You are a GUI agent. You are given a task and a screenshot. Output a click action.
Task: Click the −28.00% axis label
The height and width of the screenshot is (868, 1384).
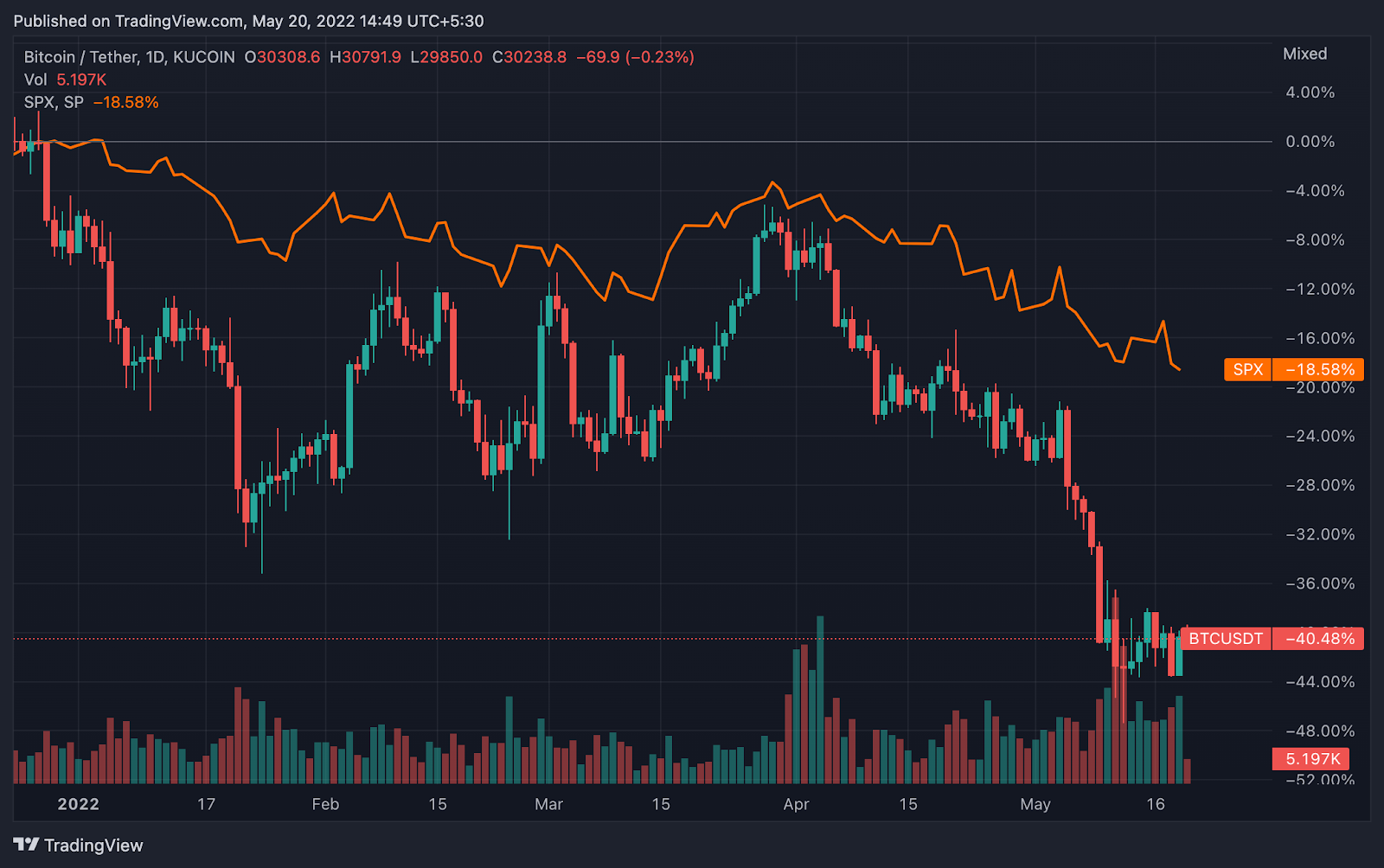click(x=1320, y=485)
